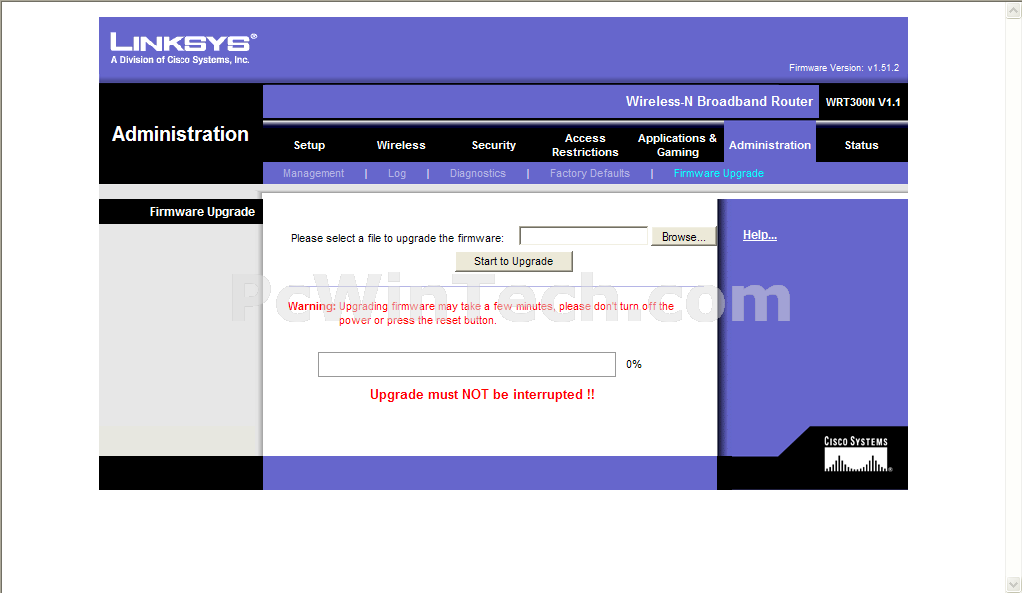
Task: Click the scrollbar down arrow
Action: 1014,584
